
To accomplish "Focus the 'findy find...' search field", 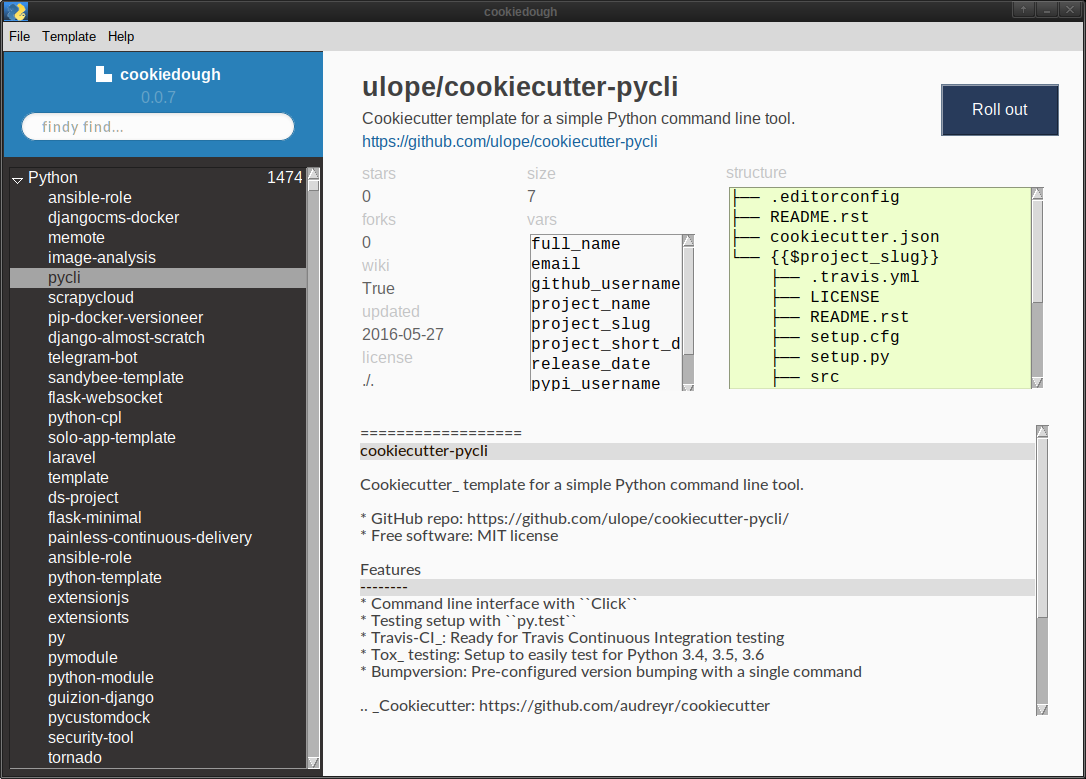I will tap(158, 127).
